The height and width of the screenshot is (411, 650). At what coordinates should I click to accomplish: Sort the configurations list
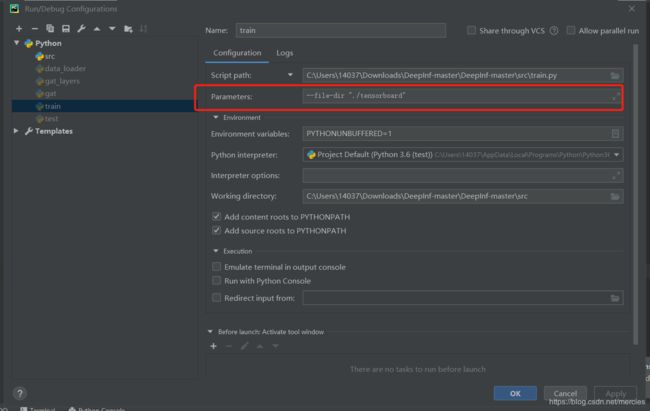pos(143,29)
